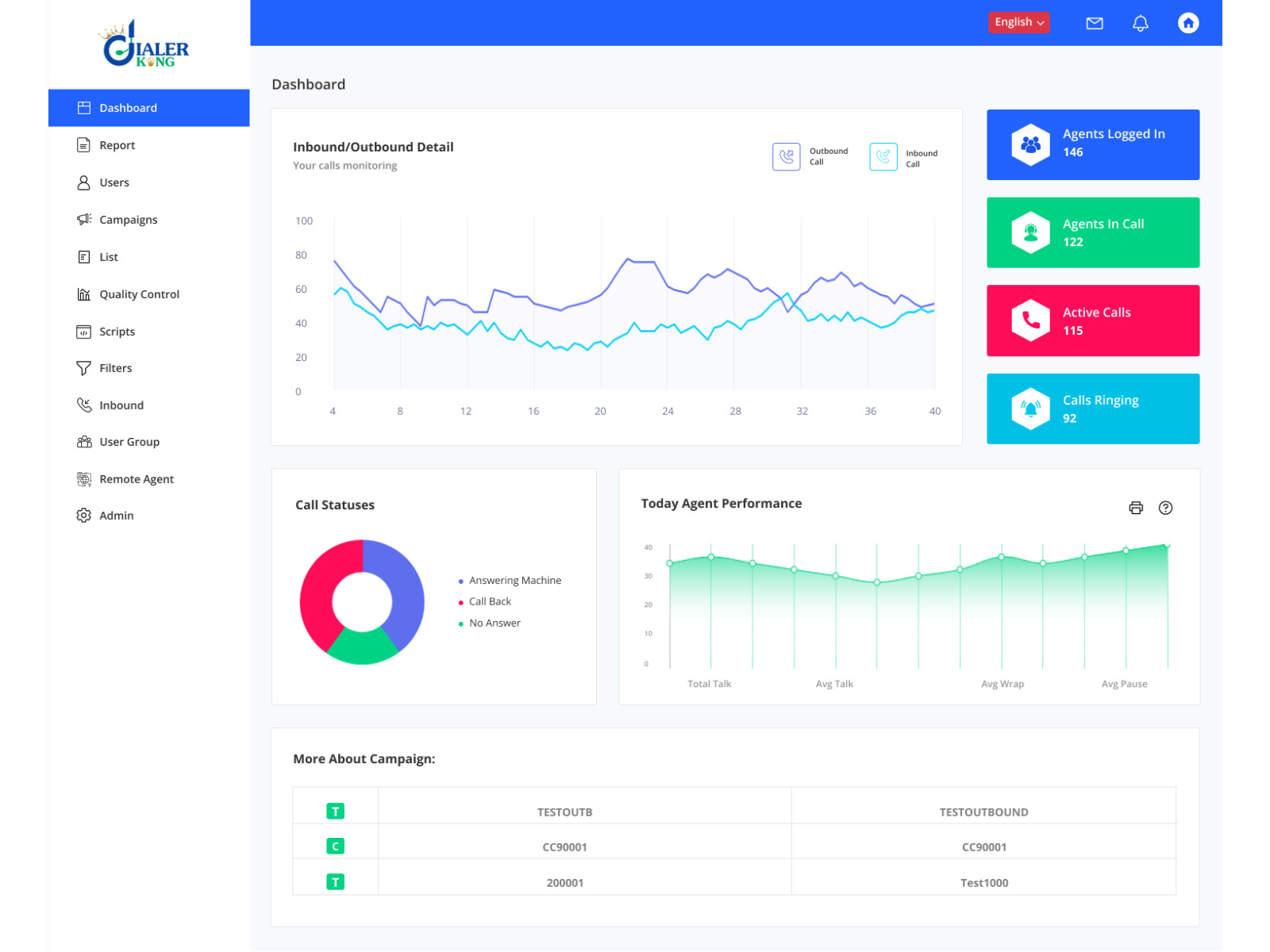Open the English language dropdown
This screenshot has height=952, width=1270.
pos(1019,22)
